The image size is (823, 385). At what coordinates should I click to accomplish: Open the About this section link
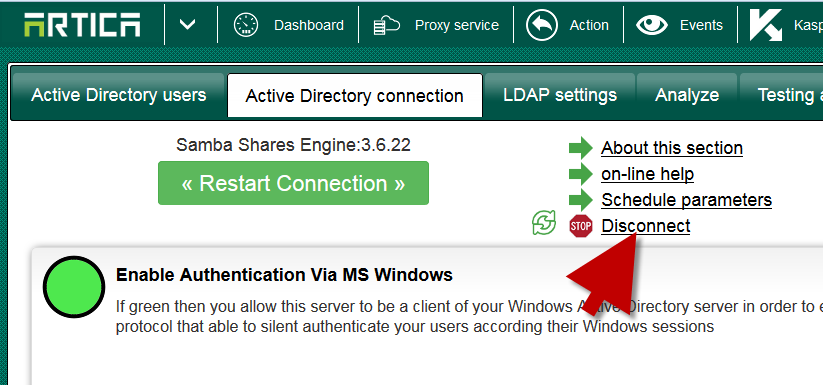(672, 148)
